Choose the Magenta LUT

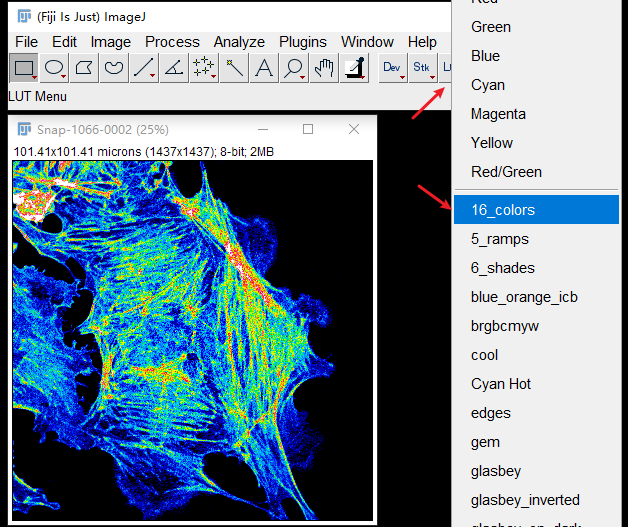click(x=536, y=114)
